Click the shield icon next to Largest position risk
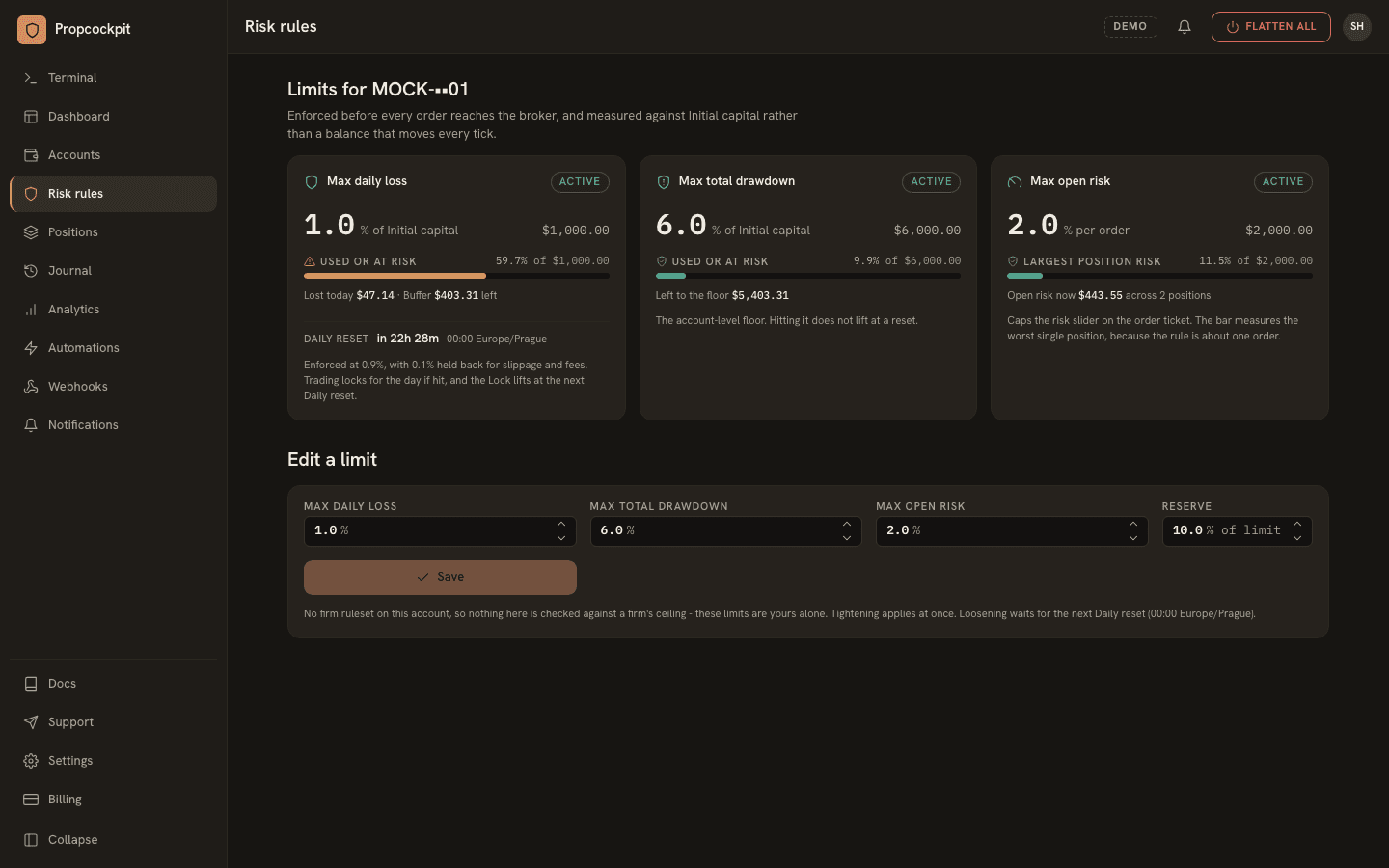This screenshot has height=868, width=1389. click(x=1013, y=261)
